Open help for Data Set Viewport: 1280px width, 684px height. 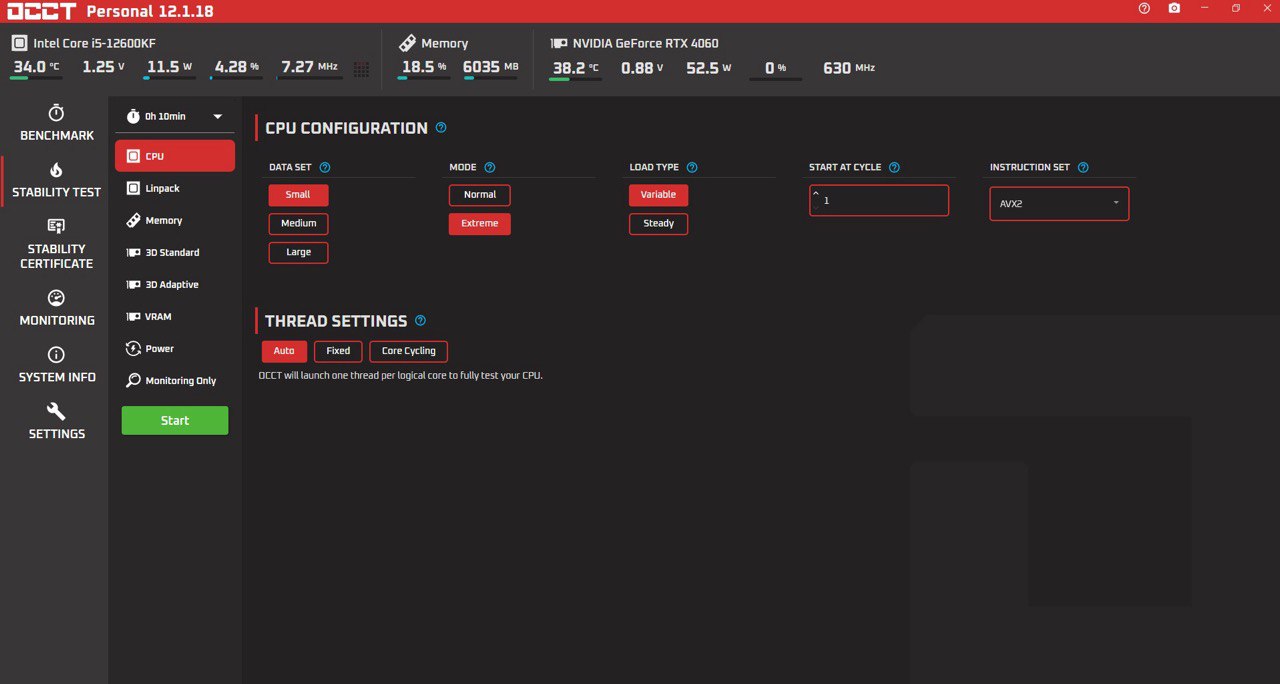(324, 168)
